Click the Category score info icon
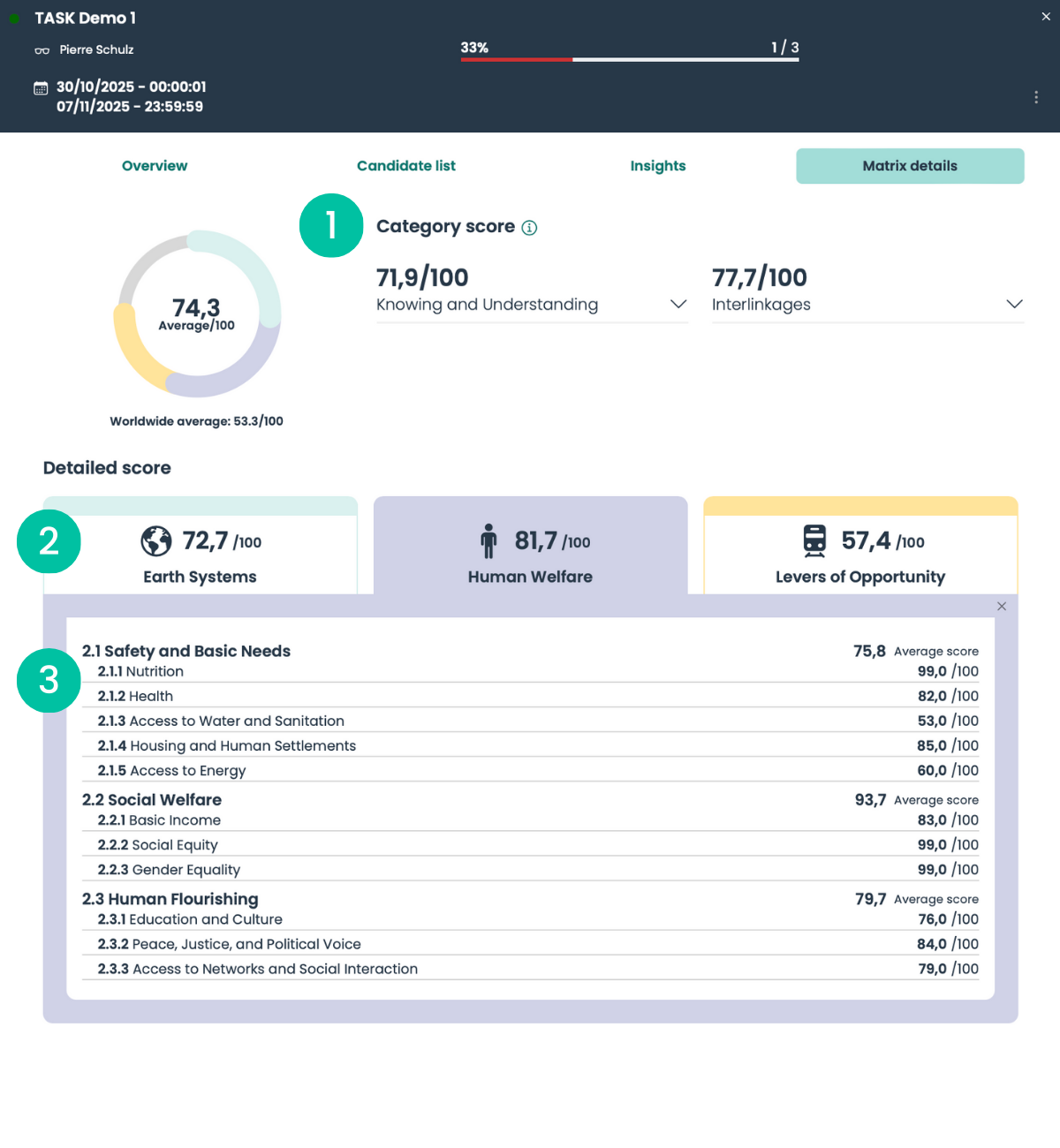Screen dimensions: 1060x1148 (x=529, y=228)
